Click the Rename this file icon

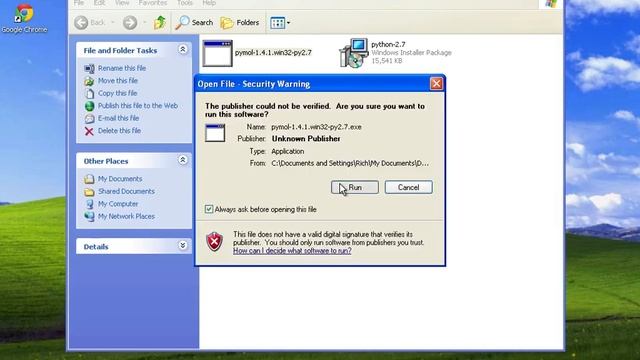pyautogui.click(x=89, y=69)
